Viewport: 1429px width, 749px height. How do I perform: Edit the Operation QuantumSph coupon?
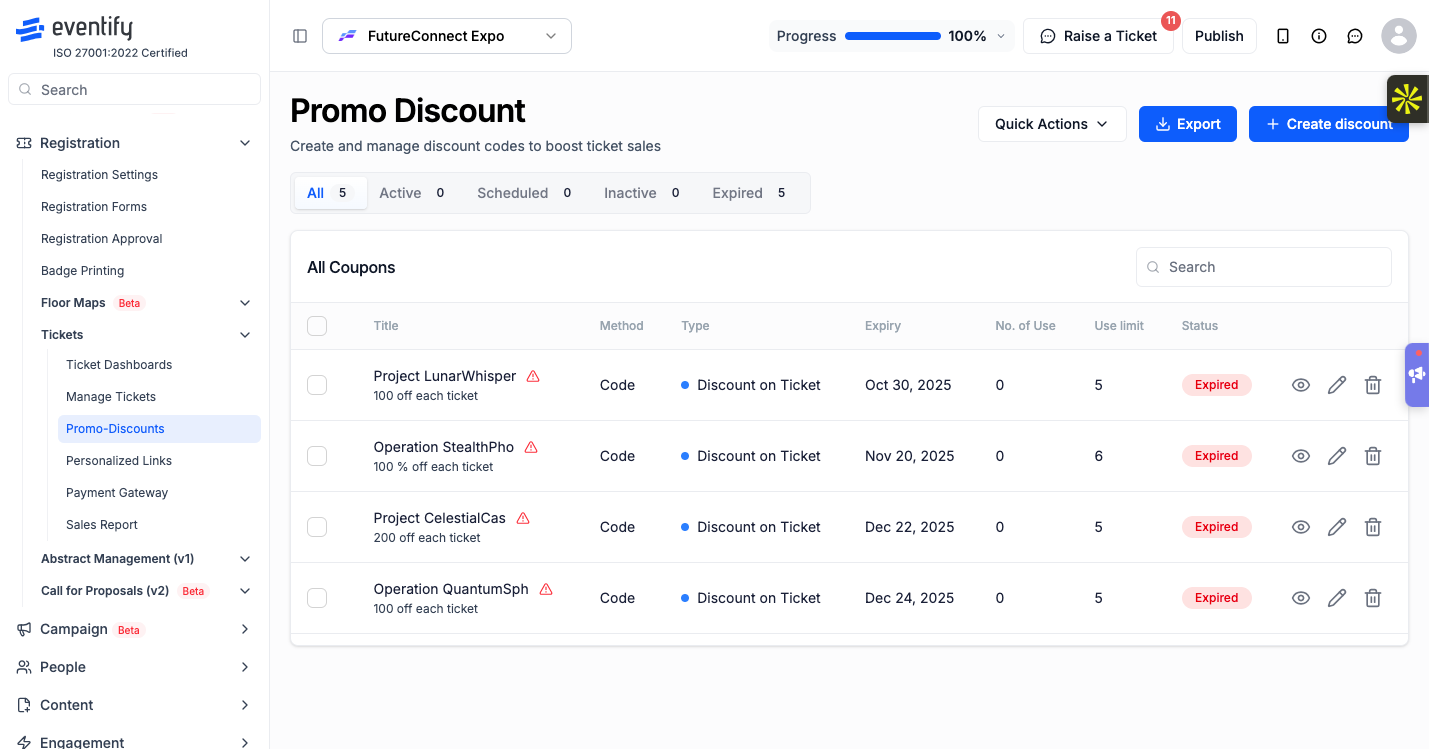click(x=1337, y=598)
